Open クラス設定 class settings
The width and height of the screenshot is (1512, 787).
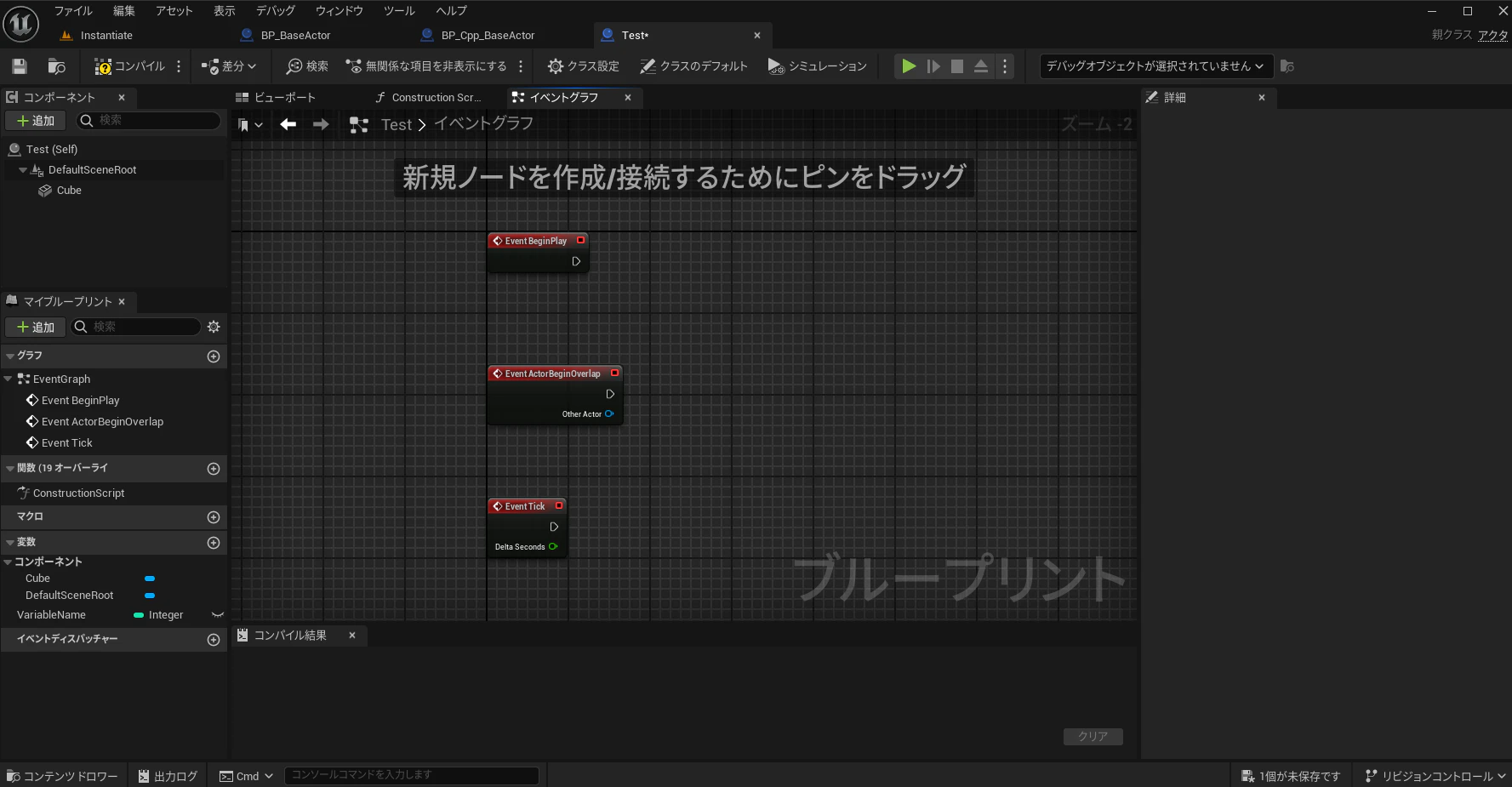click(584, 66)
